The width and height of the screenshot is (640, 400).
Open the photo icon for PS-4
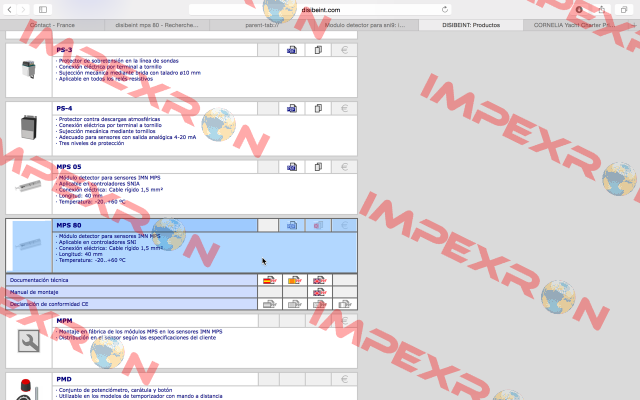pos(292,109)
